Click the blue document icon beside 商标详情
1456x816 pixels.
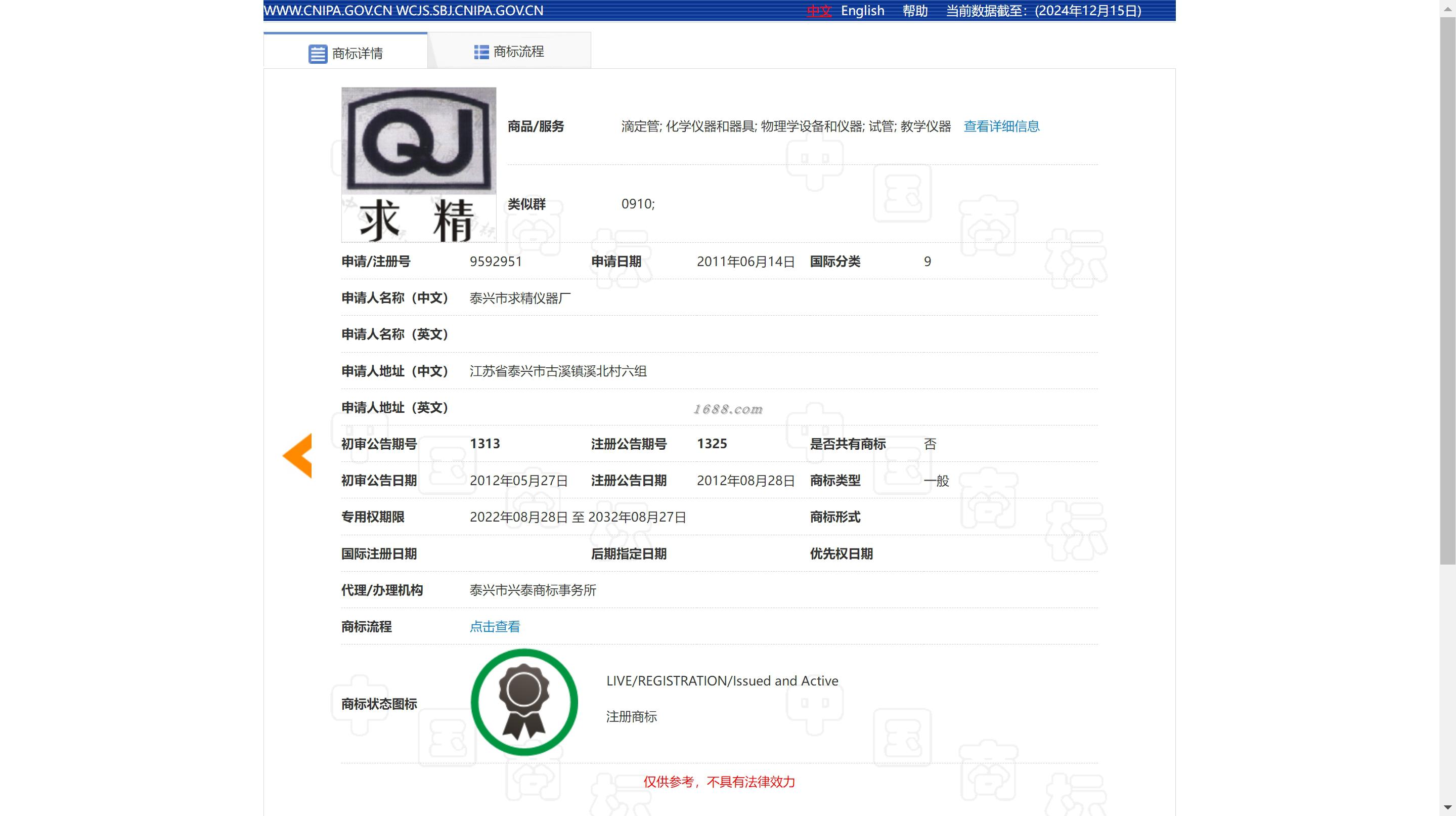(x=318, y=54)
